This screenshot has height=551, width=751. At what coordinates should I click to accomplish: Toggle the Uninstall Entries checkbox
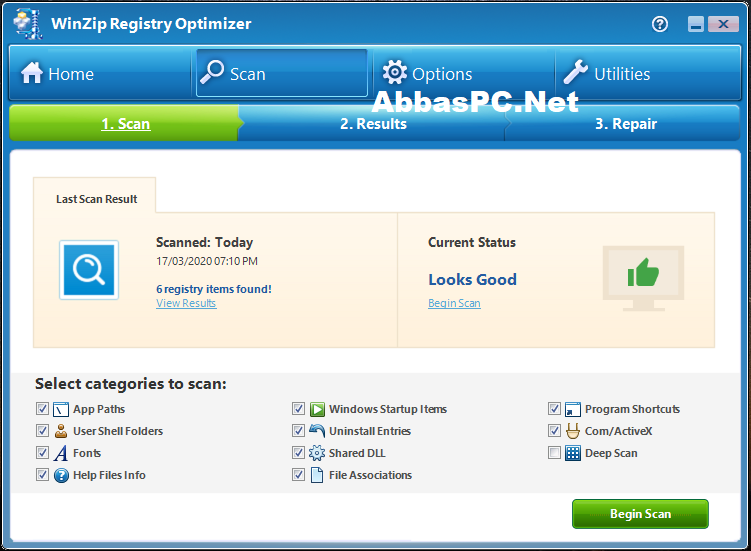[x=298, y=431]
